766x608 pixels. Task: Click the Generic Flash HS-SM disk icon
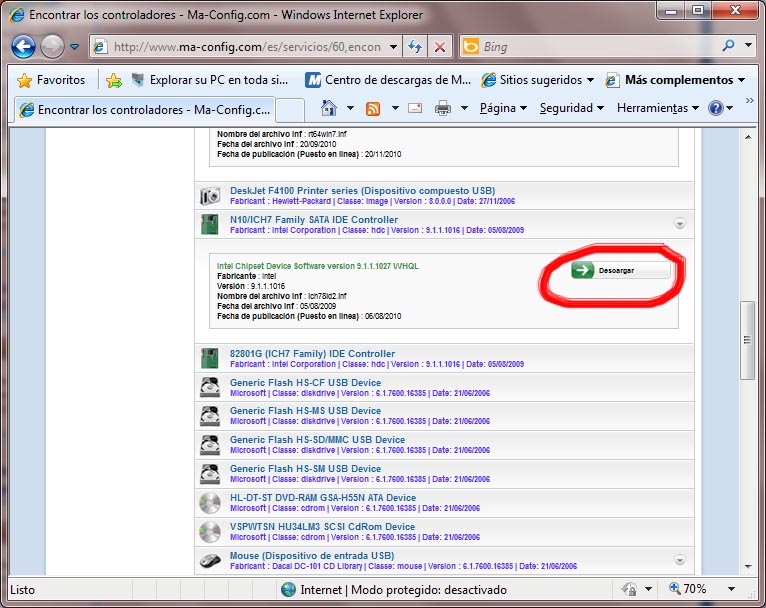pos(210,474)
